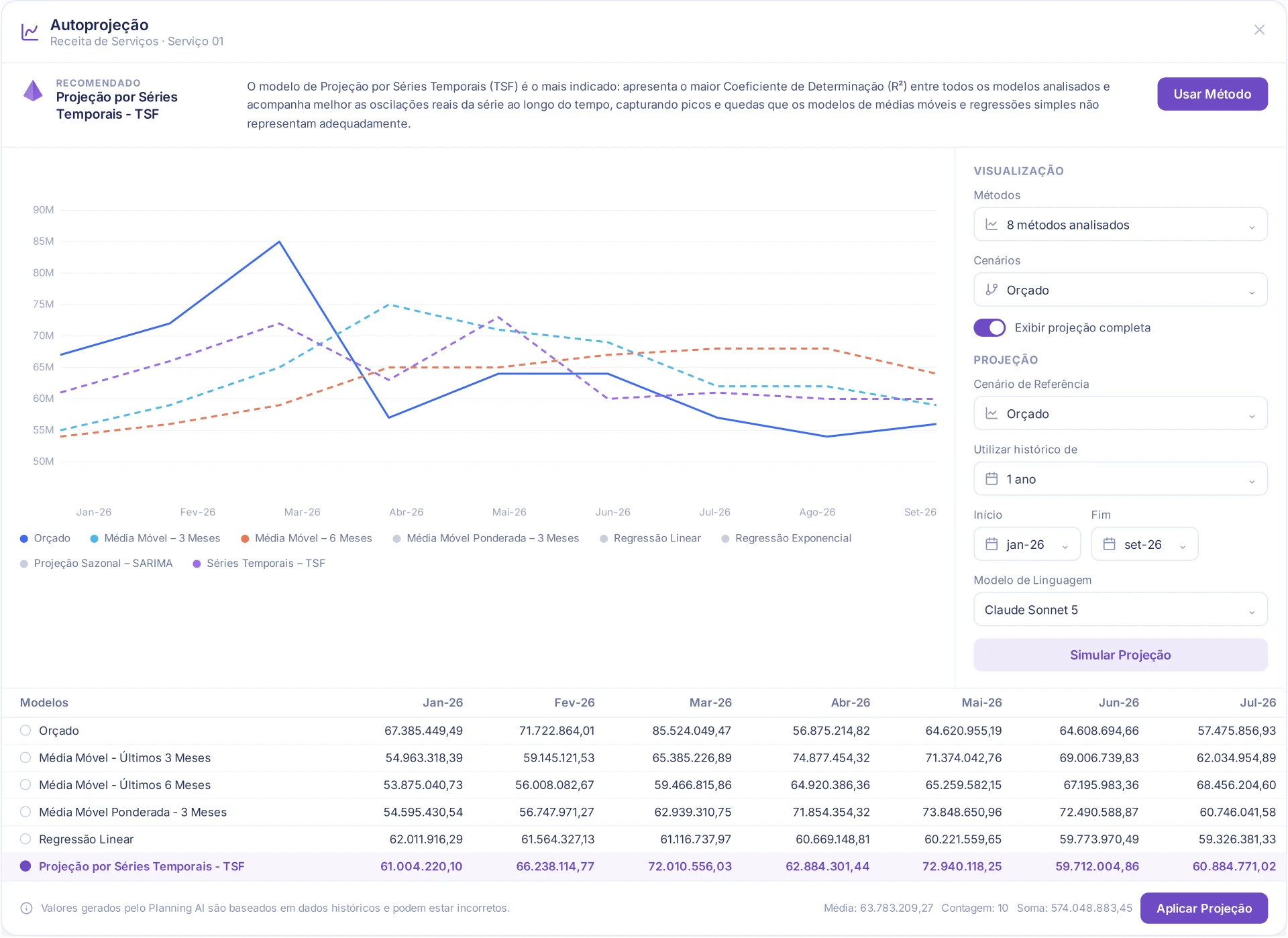Click calendar icon in histórico field

[x=991, y=479]
